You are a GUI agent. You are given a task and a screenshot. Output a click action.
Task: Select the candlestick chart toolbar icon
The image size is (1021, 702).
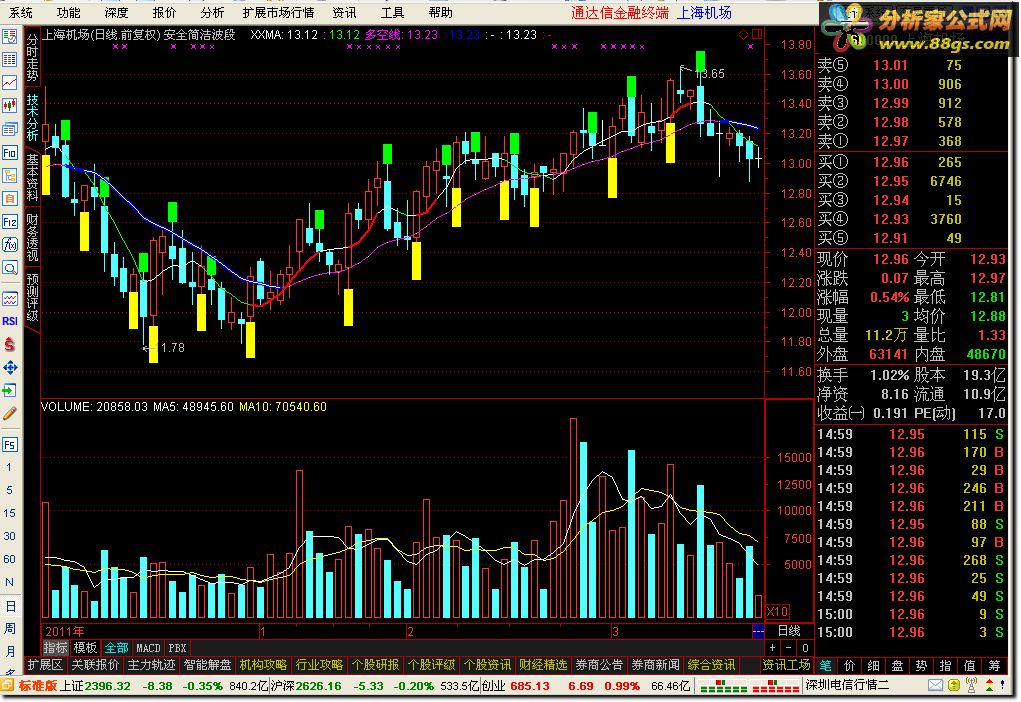[10, 106]
